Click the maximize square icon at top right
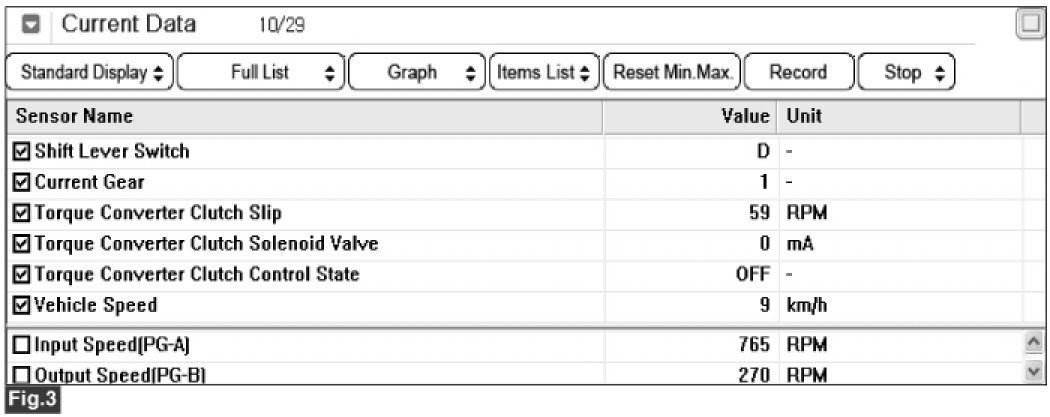 (1030, 25)
